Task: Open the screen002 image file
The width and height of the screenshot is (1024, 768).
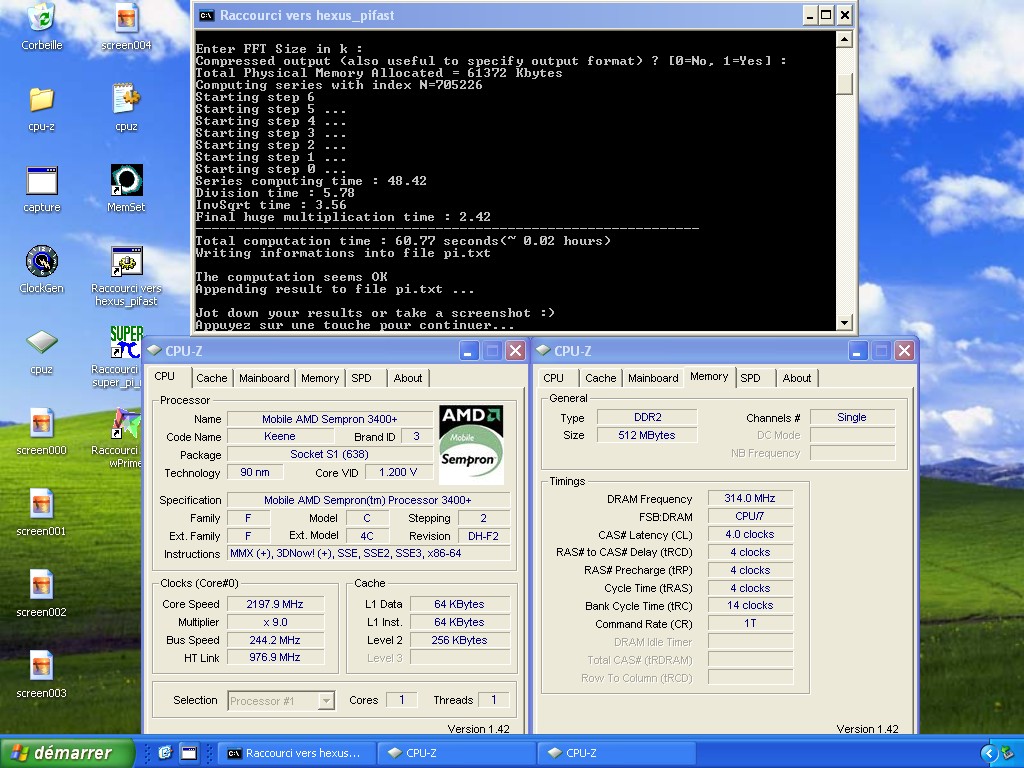Action: 41,585
